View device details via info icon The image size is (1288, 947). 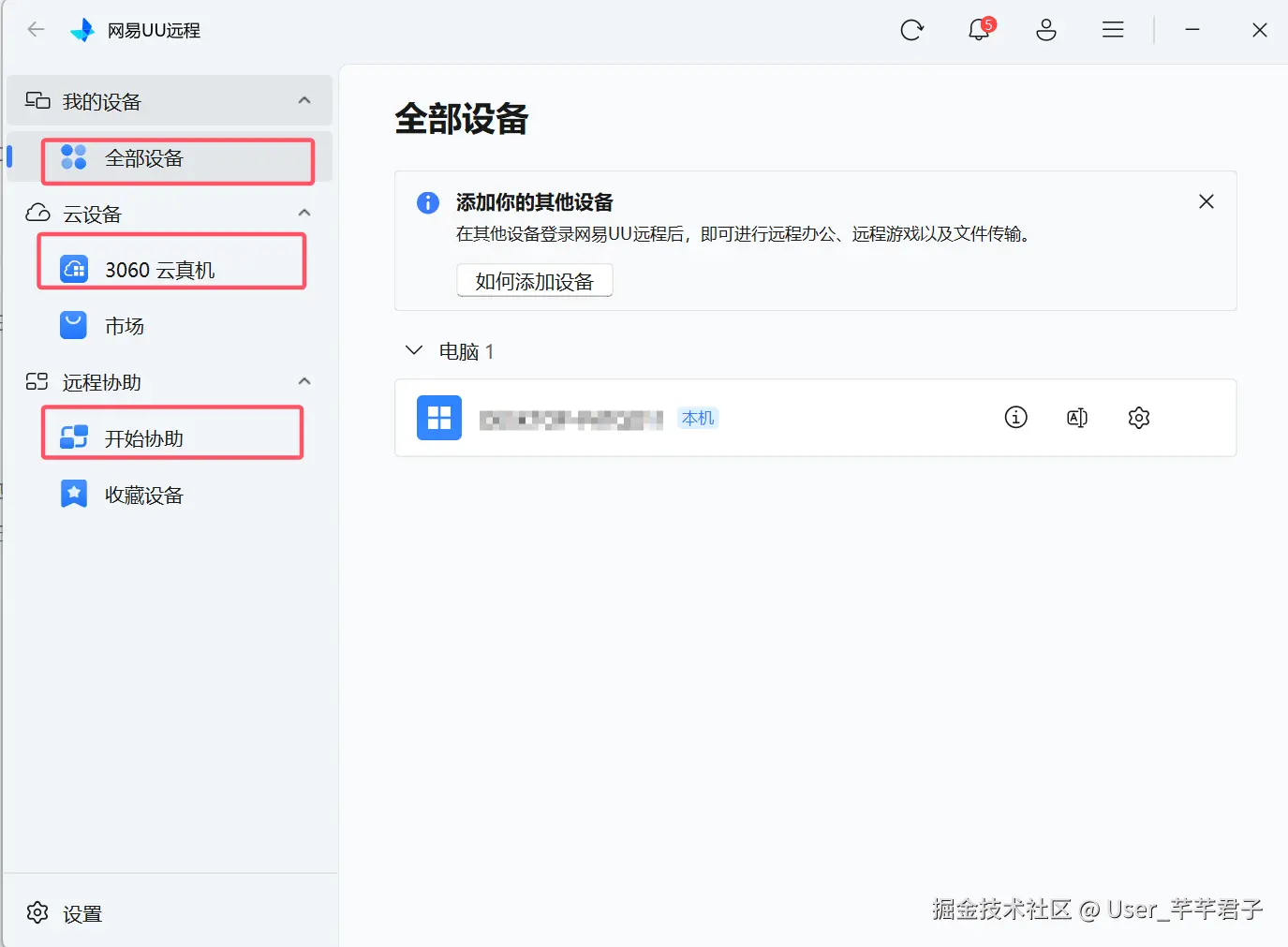click(1016, 418)
